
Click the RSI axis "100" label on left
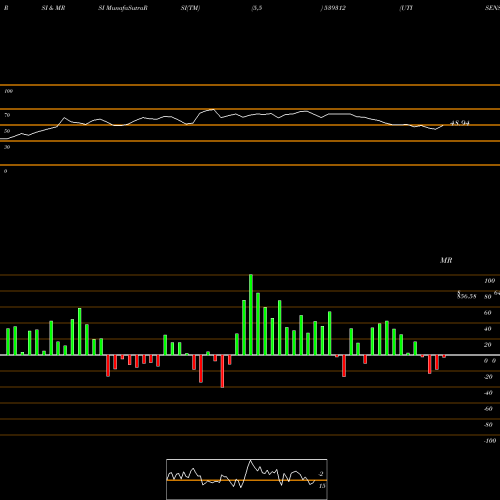point(8,91)
